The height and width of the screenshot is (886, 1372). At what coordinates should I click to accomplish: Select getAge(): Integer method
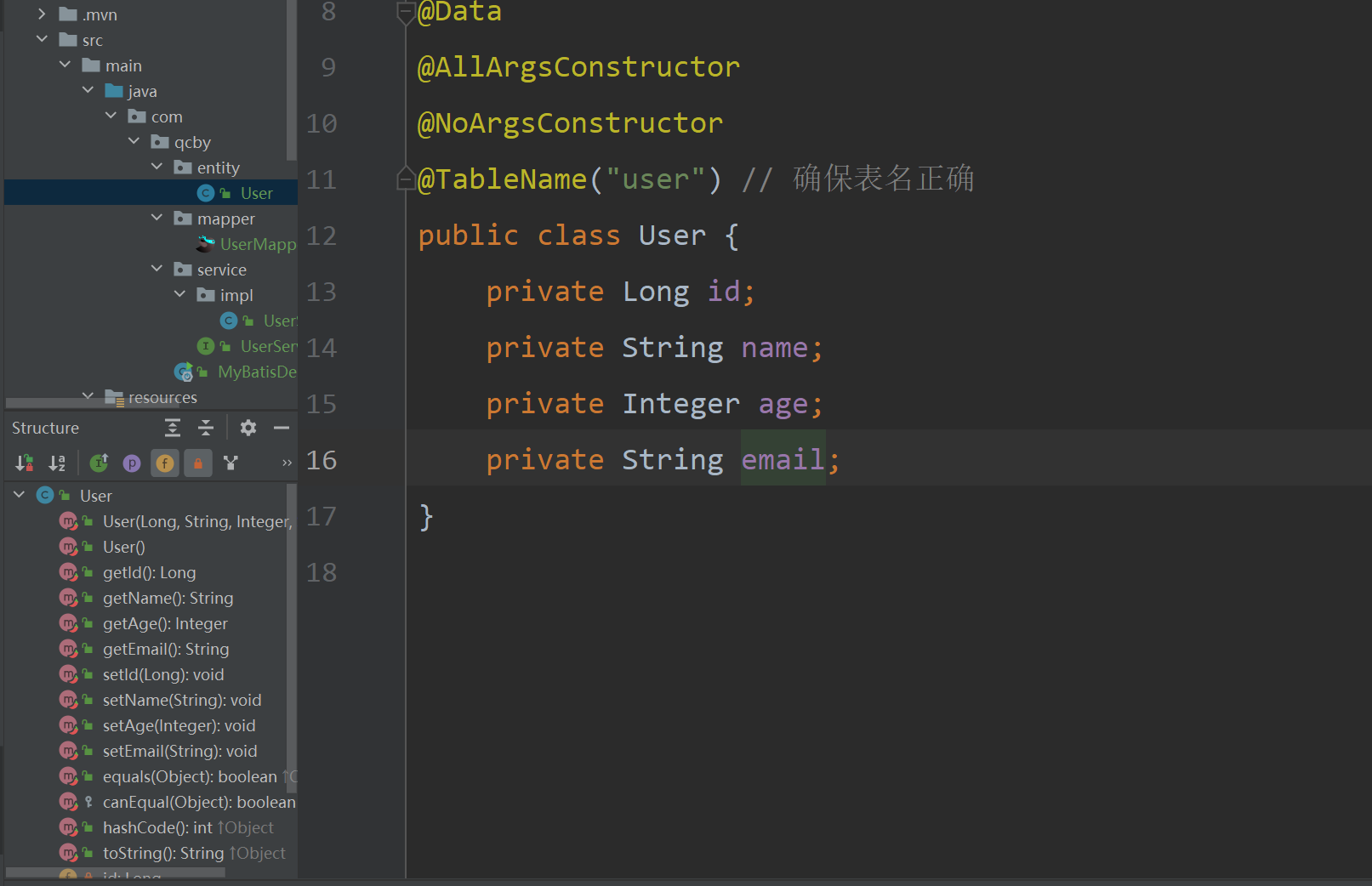click(x=165, y=623)
